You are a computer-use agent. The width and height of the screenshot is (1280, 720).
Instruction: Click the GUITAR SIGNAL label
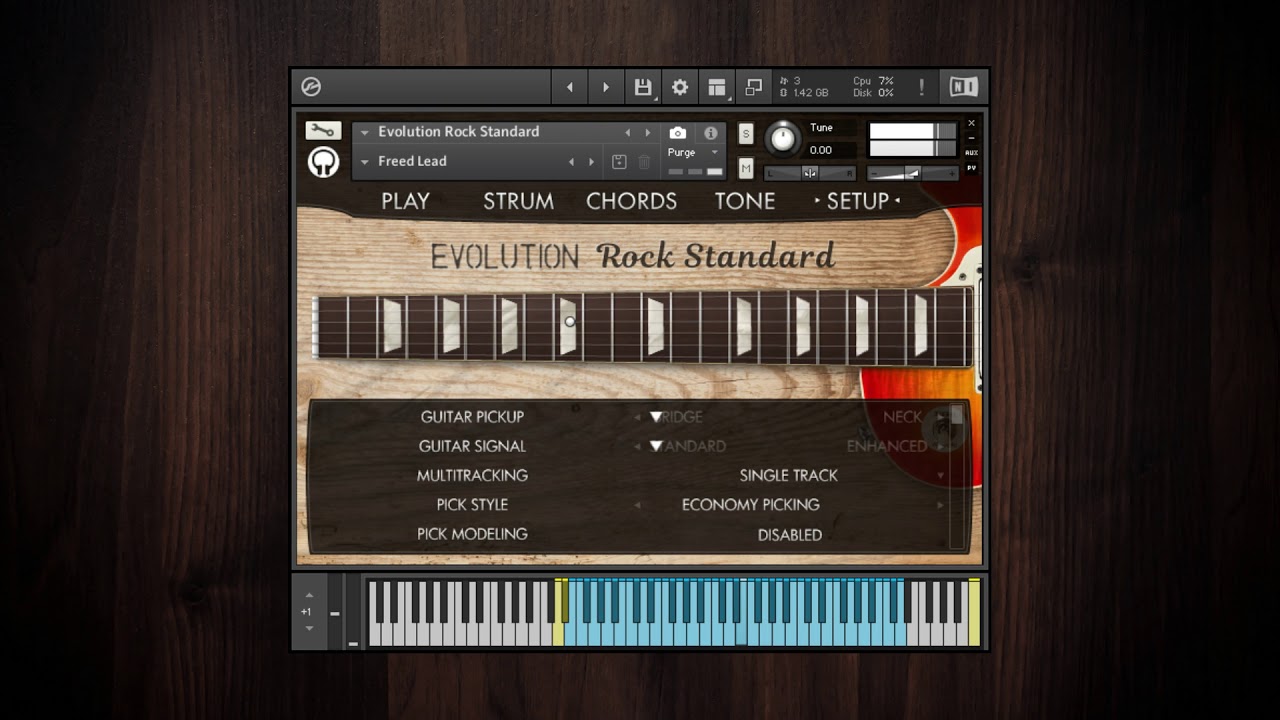(472, 446)
